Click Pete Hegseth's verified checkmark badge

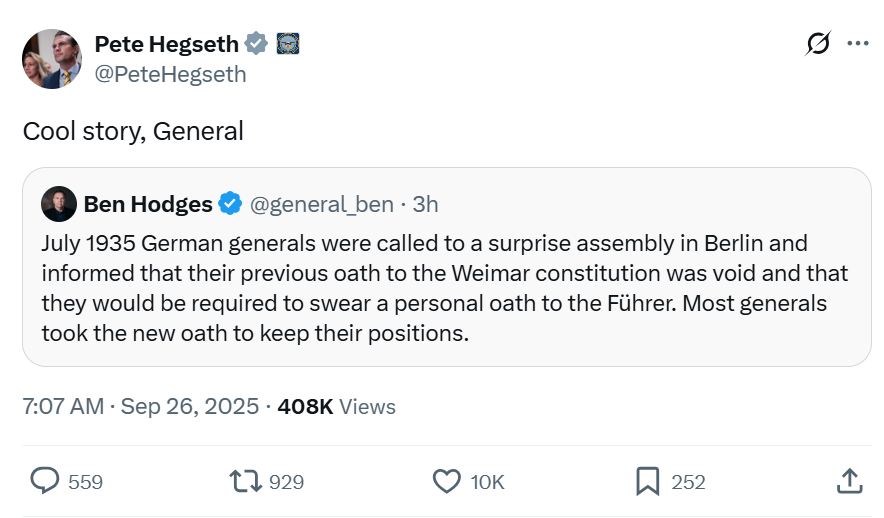coord(257,44)
